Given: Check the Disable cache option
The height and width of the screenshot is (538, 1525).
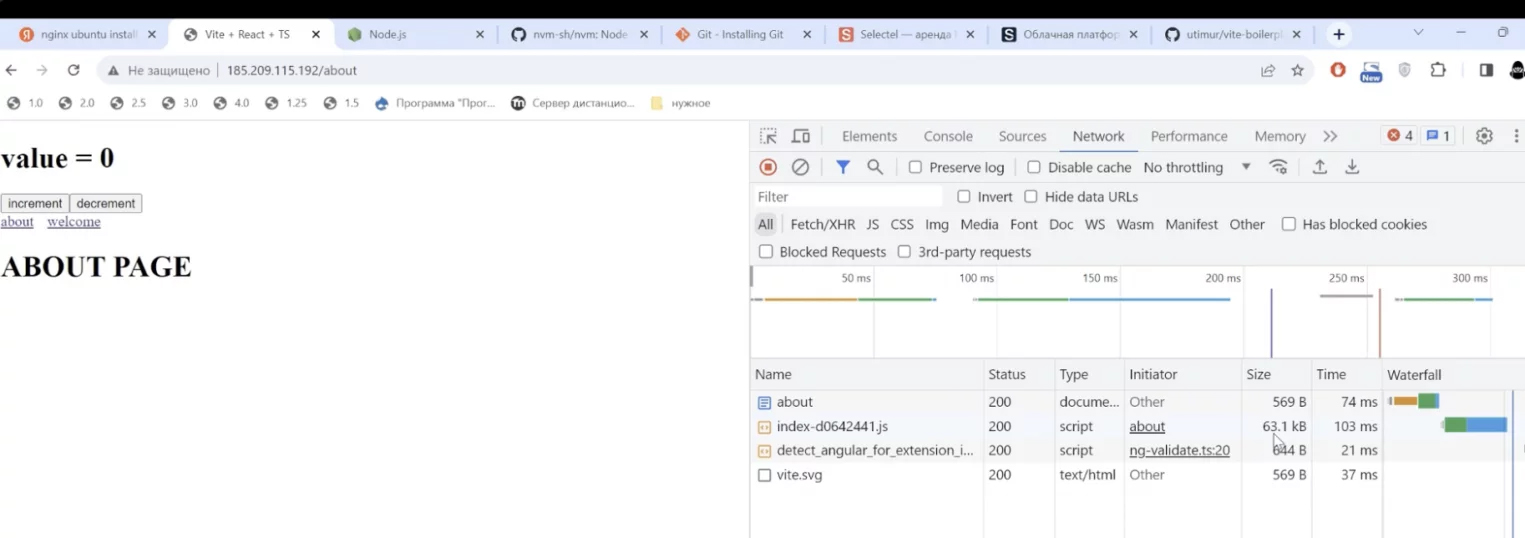Looking at the screenshot, I should [1034, 167].
